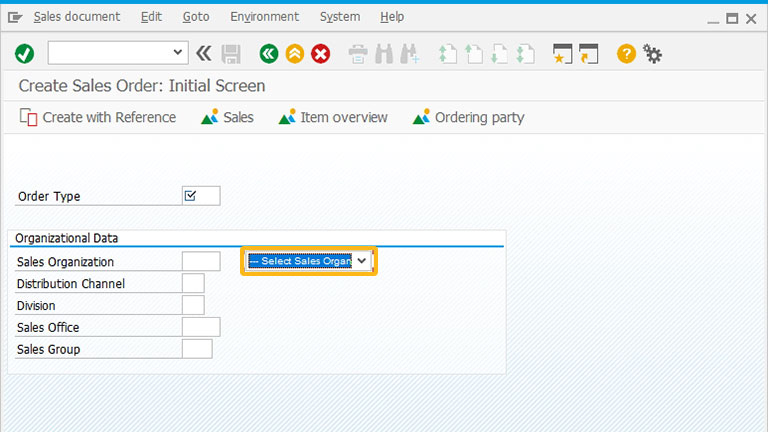The height and width of the screenshot is (432, 768).
Task: Maximize the SAP window
Action: coord(732,19)
